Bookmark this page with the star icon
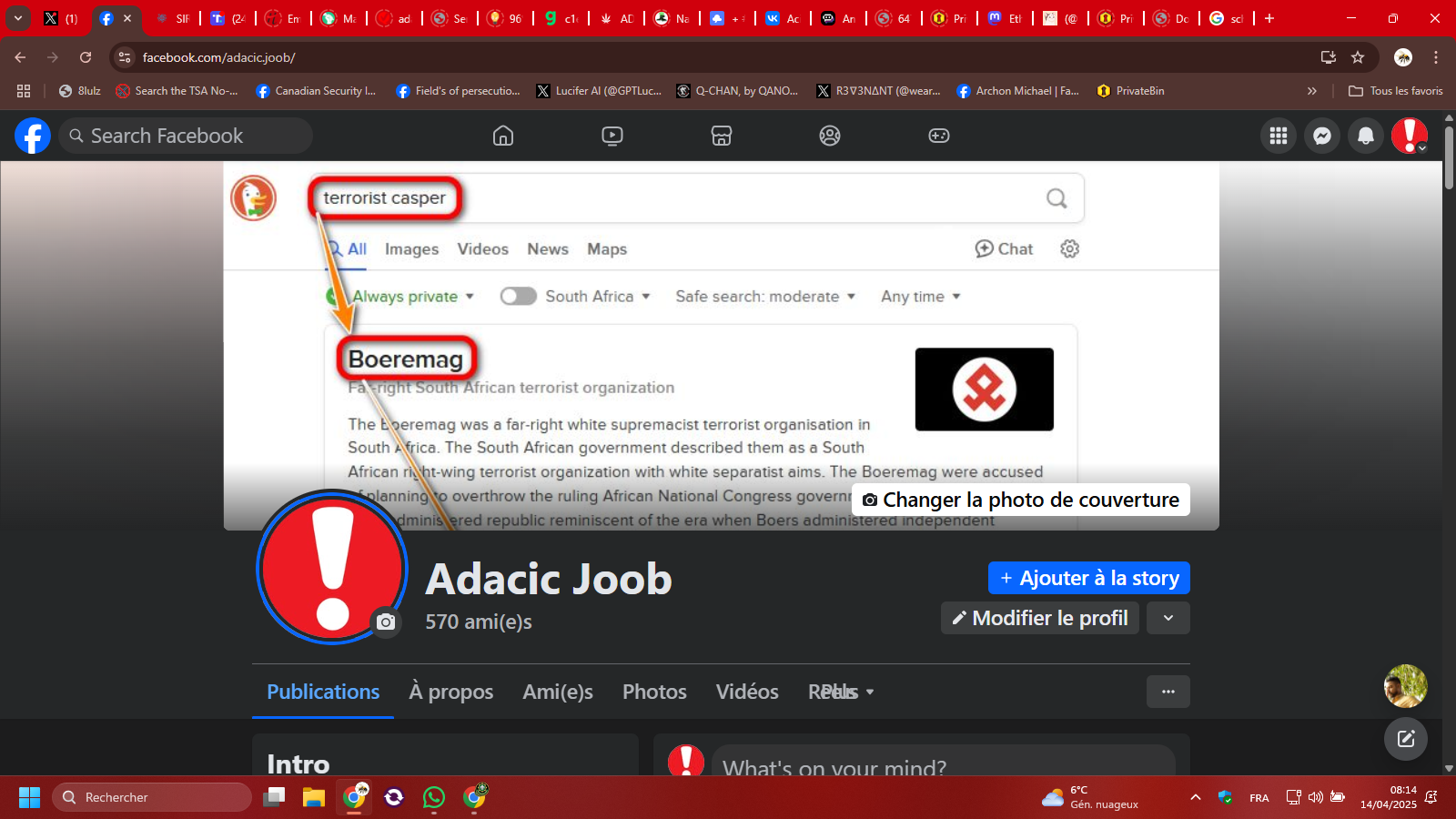Screen dimensions: 1456x819 coord(1358,57)
